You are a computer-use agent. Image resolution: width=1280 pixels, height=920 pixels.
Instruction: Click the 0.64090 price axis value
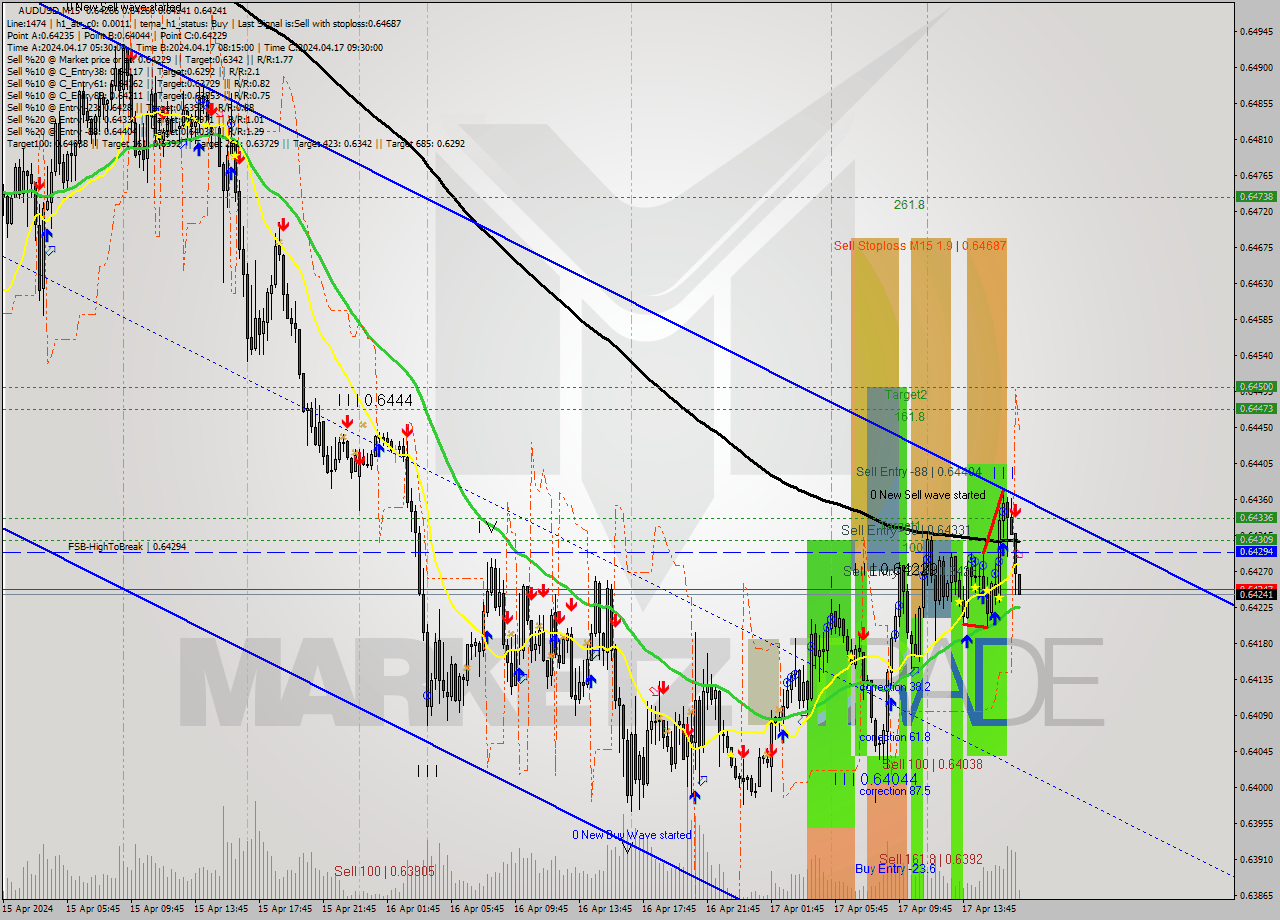pos(1256,715)
